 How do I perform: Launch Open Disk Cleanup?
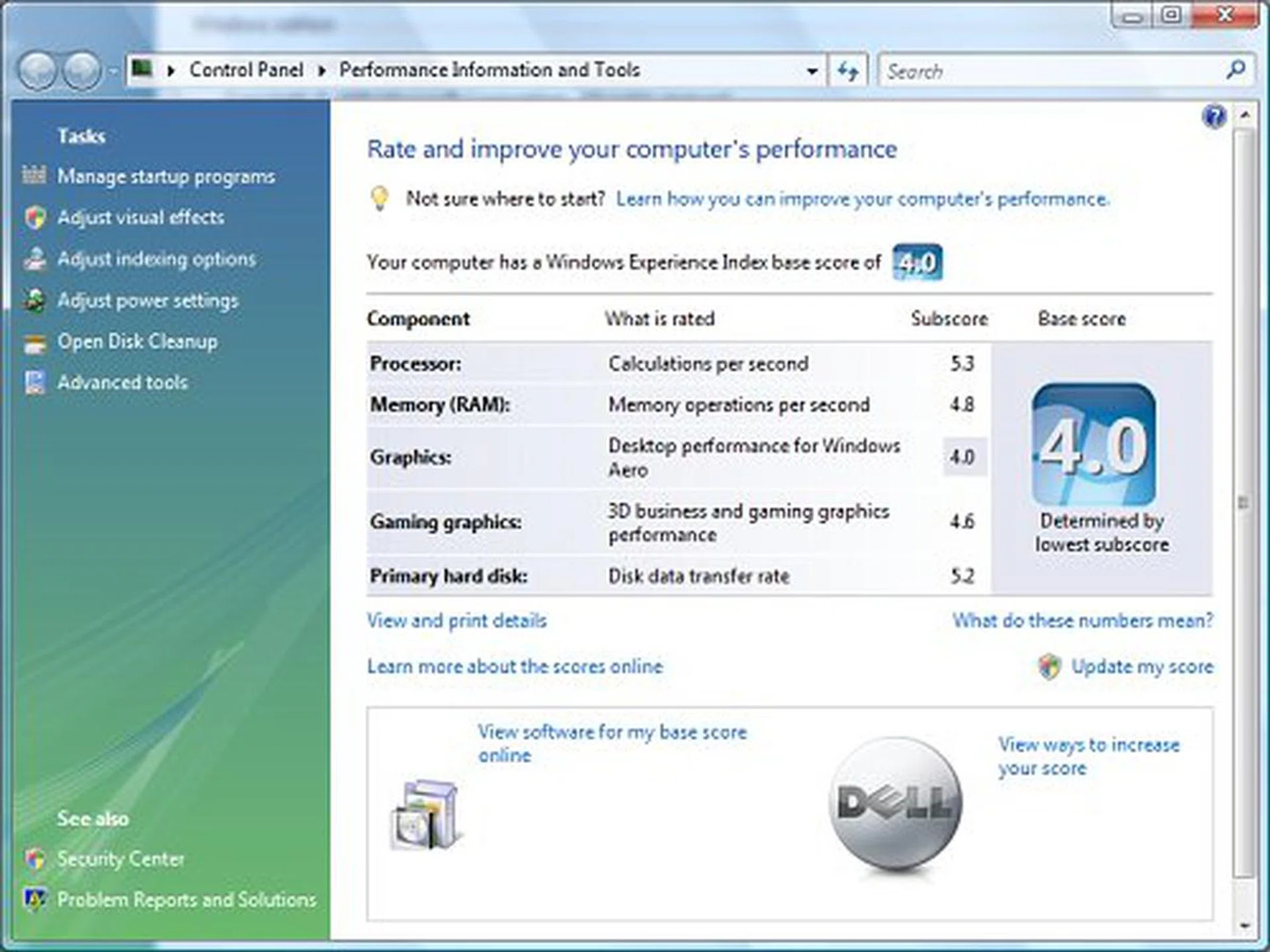pos(138,342)
